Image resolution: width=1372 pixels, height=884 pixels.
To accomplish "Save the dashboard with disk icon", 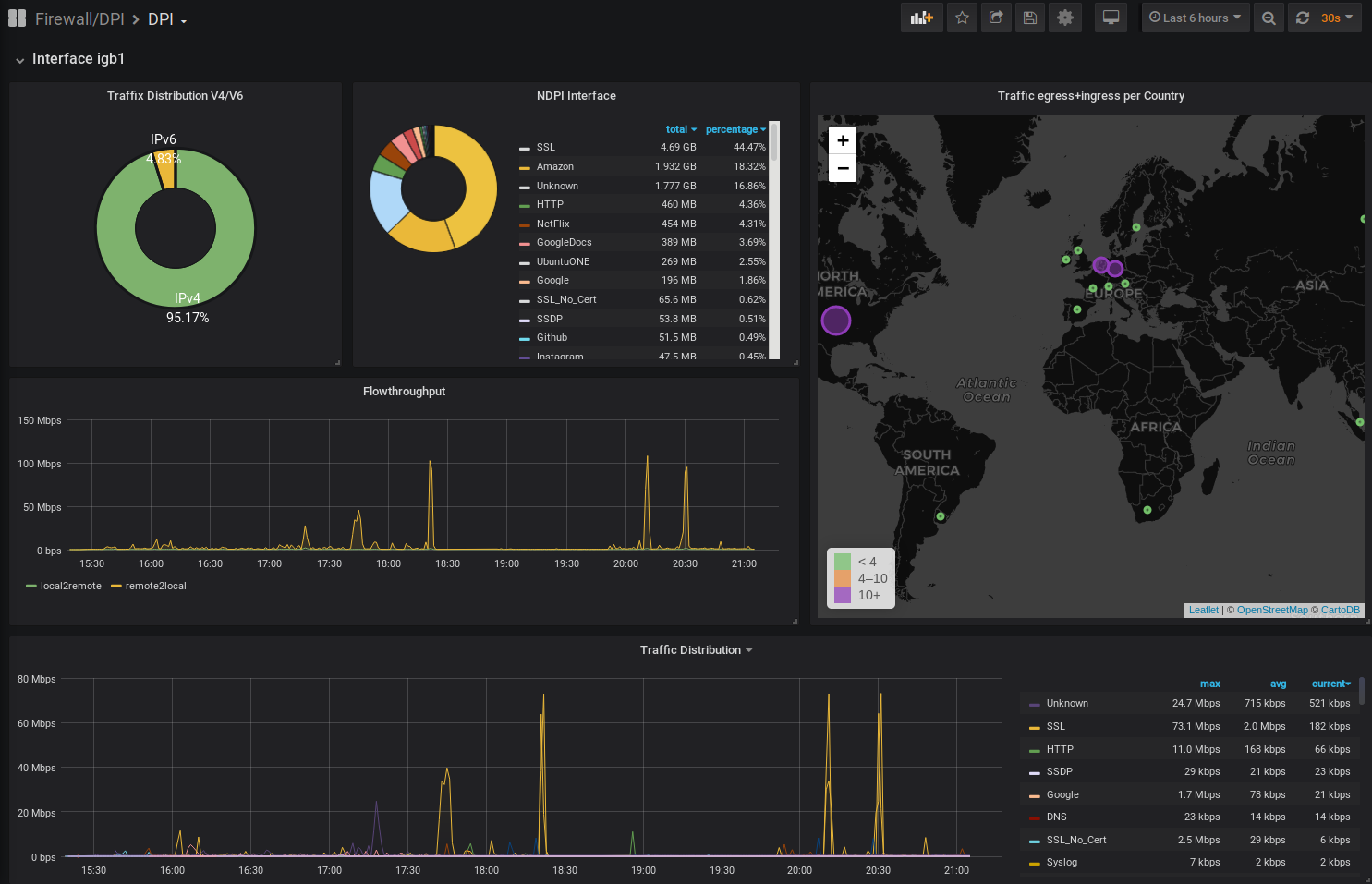I will point(1030,18).
